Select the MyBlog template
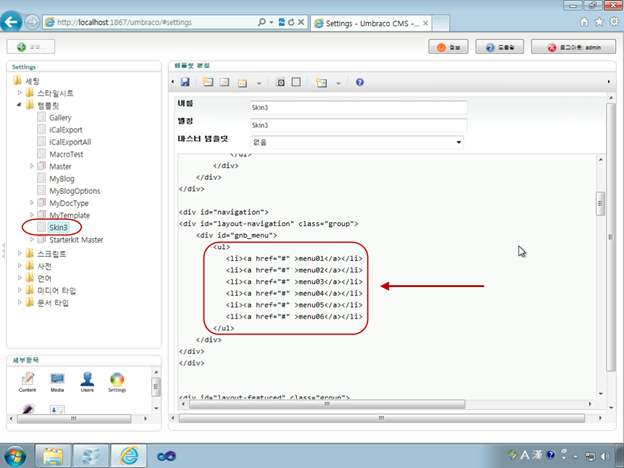 (62, 179)
